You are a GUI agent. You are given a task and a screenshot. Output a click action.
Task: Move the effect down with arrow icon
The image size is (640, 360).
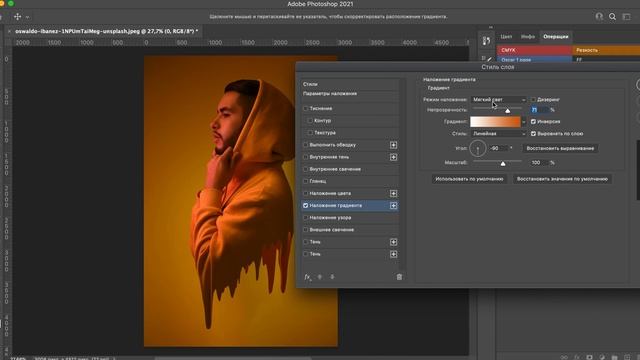[x=332, y=277]
